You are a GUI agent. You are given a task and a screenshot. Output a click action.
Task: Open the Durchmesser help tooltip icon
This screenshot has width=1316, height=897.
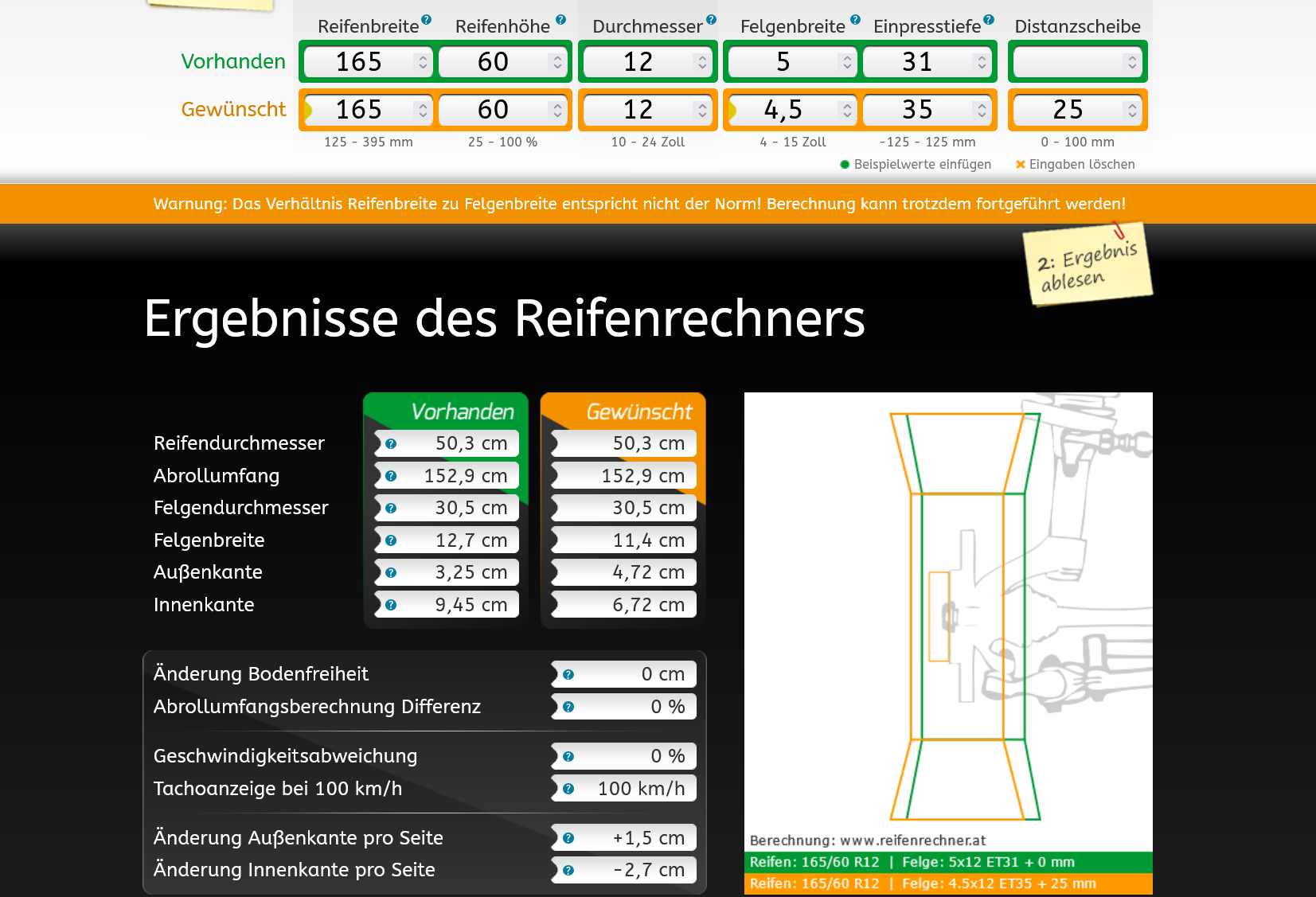coord(711,20)
